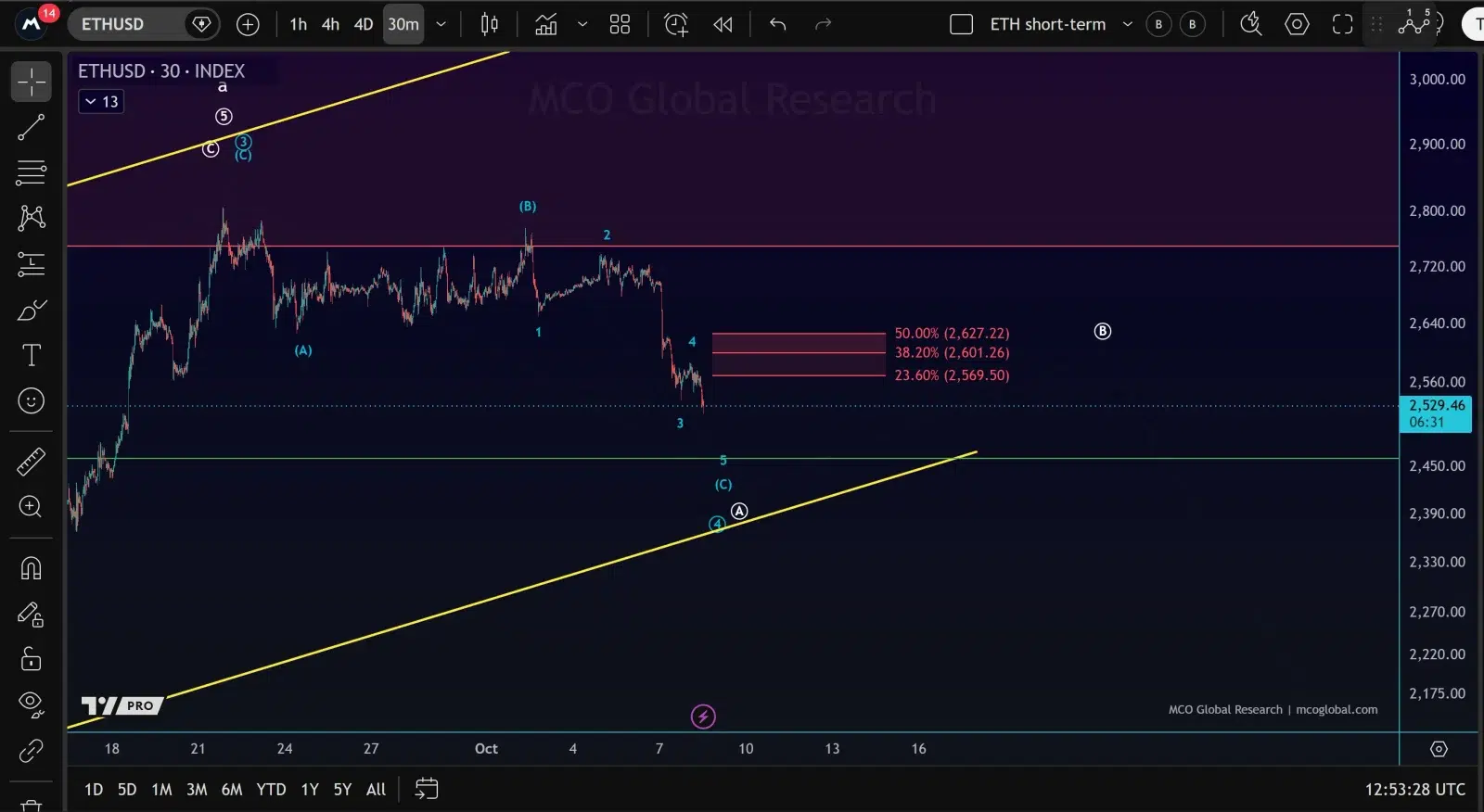The image size is (1484, 812).
Task: Activate the zoom in tool
Action: point(31,506)
